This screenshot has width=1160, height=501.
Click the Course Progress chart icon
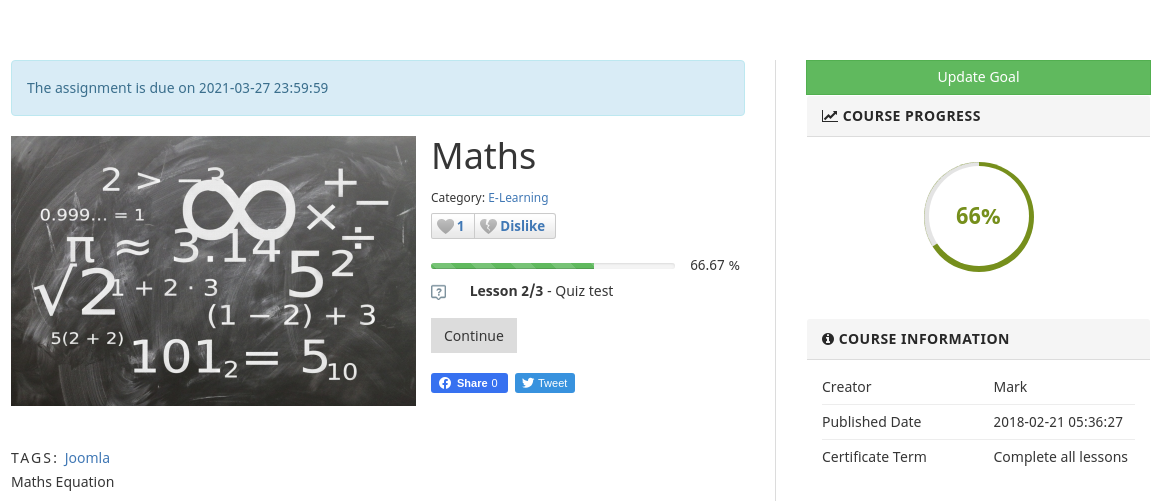pyautogui.click(x=829, y=116)
